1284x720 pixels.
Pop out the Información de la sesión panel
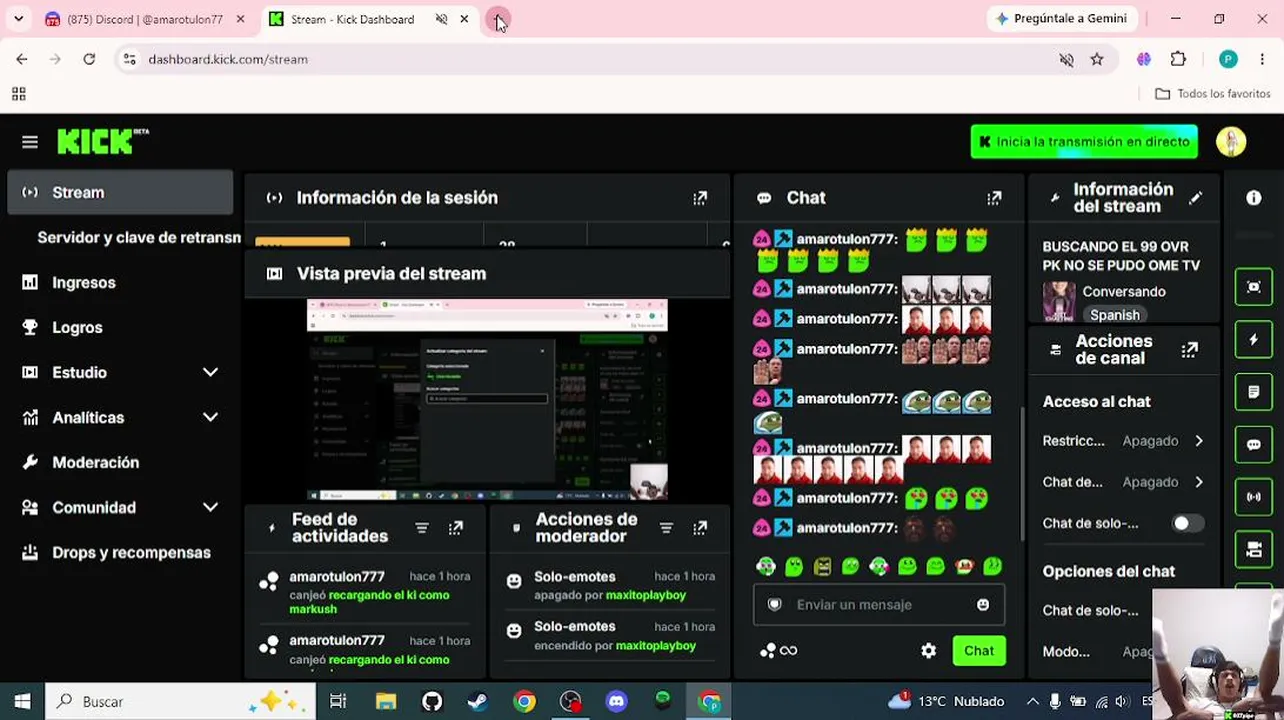point(700,198)
